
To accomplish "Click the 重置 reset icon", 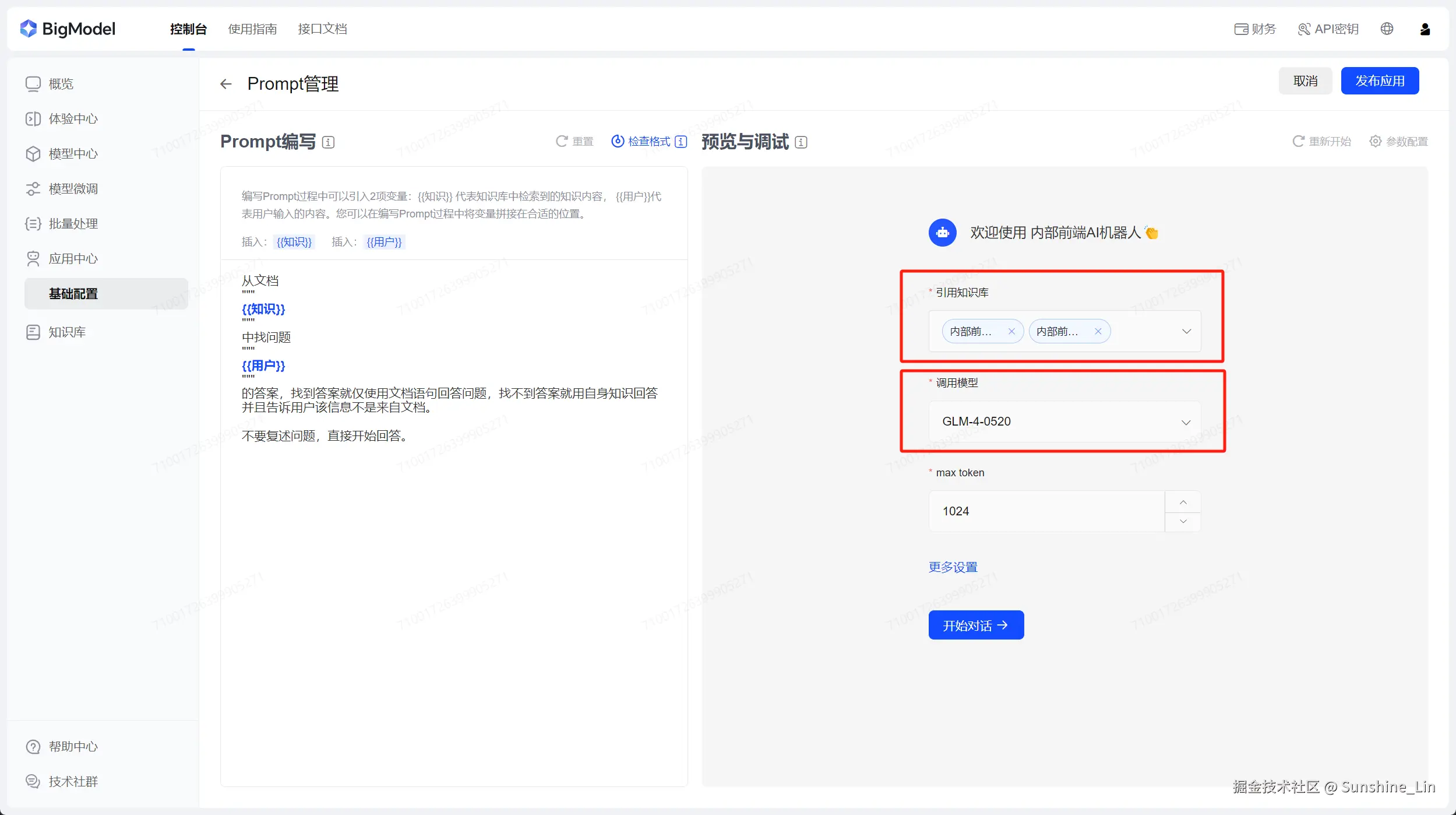I will click(562, 141).
